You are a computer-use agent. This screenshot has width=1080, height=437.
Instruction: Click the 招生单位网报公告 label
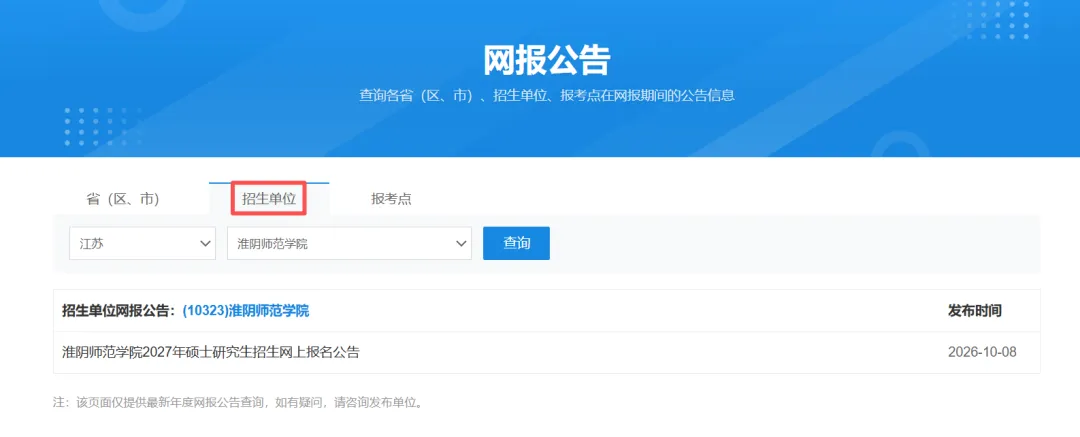116,311
